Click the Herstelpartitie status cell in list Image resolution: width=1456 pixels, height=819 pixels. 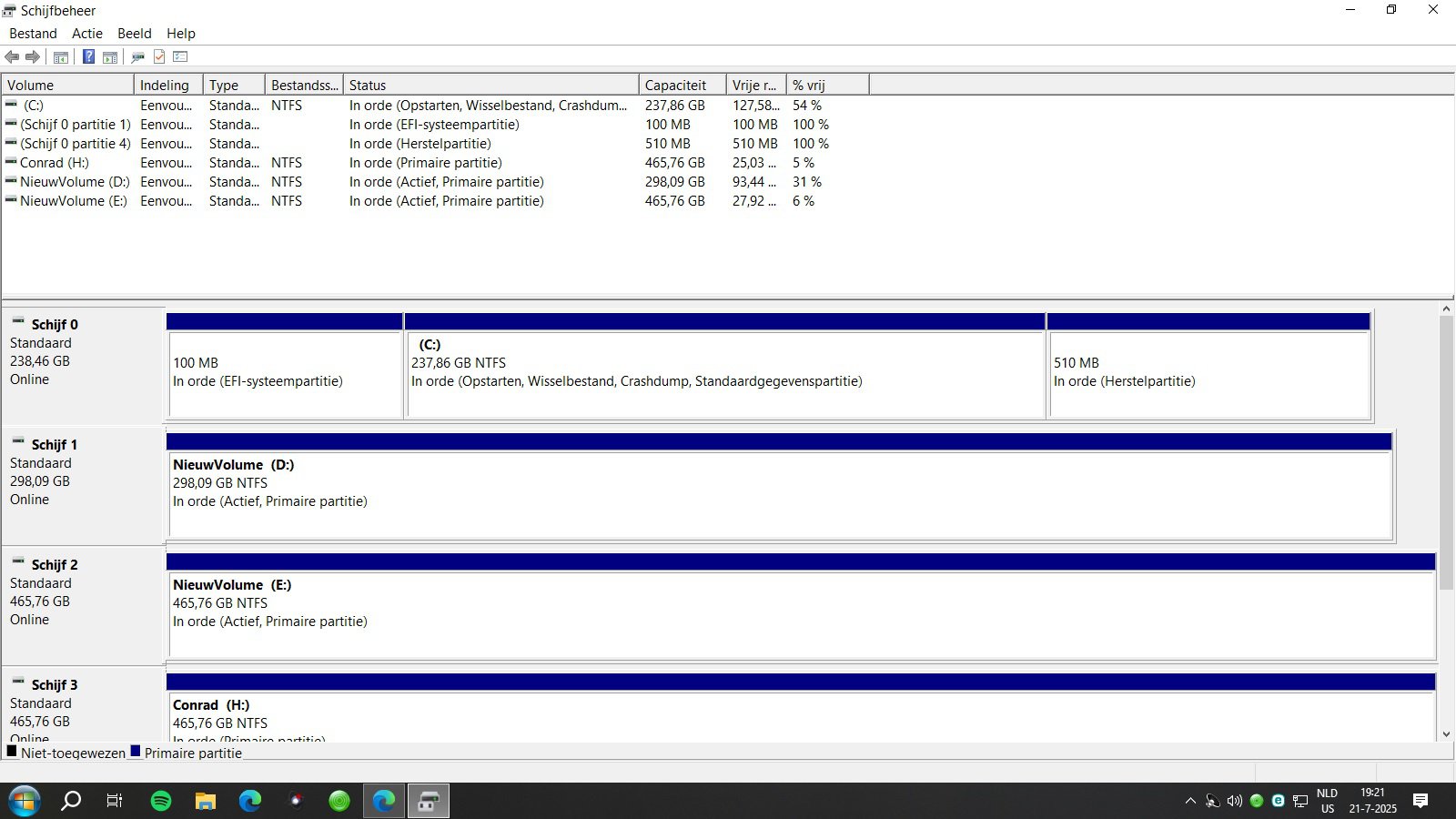[x=420, y=144]
